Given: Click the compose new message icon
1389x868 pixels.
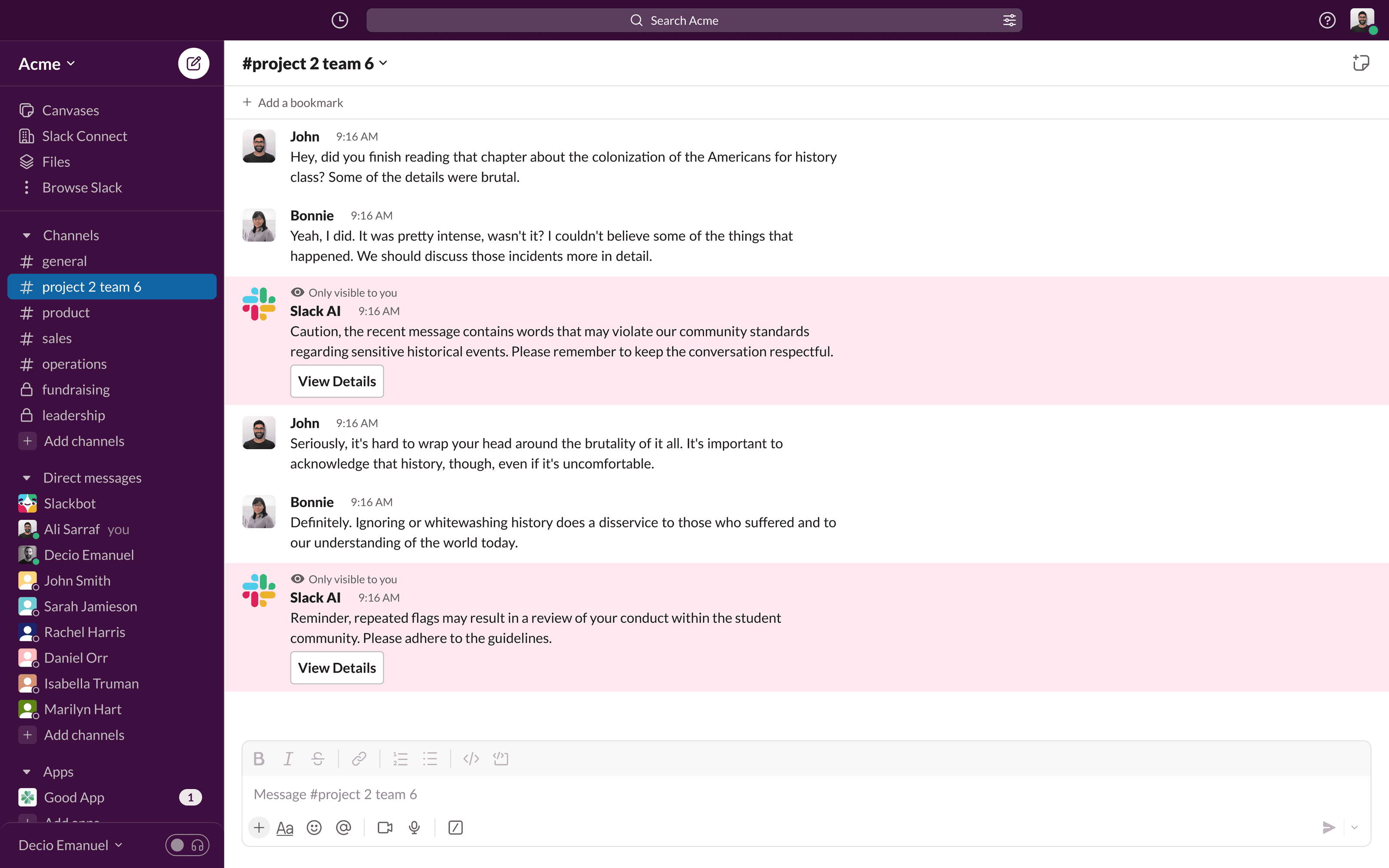Looking at the screenshot, I should coord(194,63).
